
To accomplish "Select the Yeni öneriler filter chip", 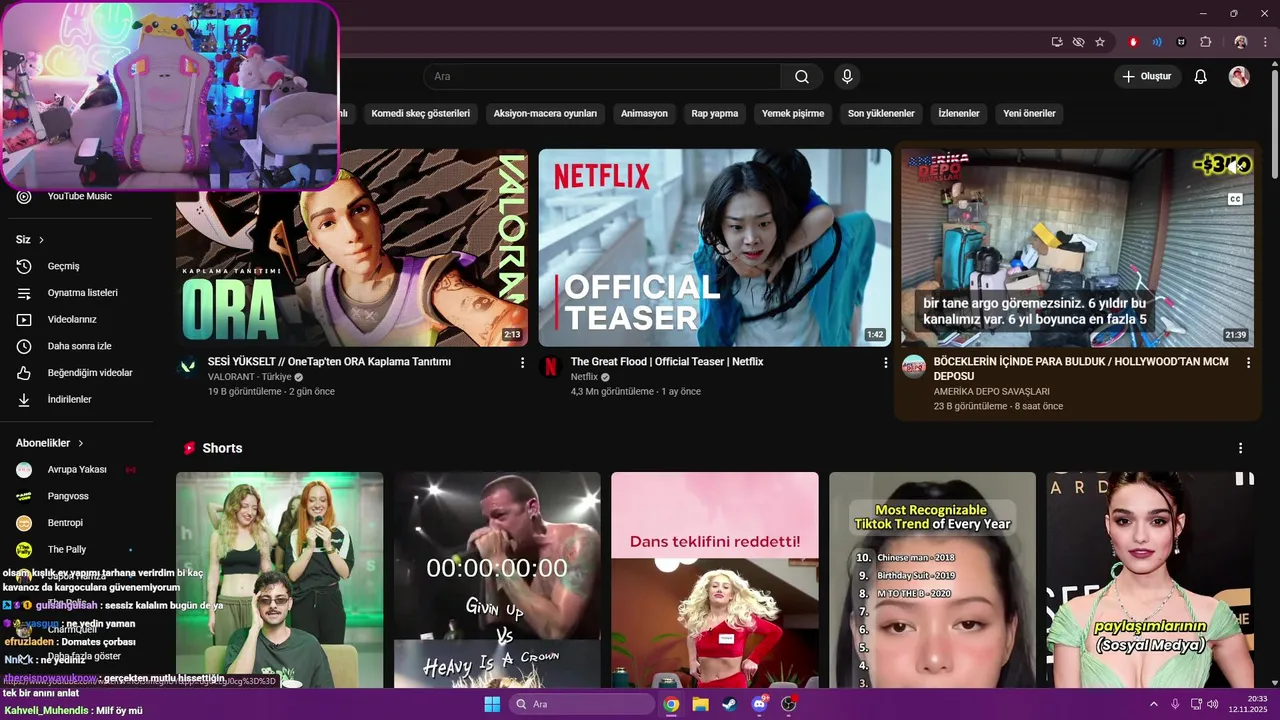I will [x=1029, y=113].
